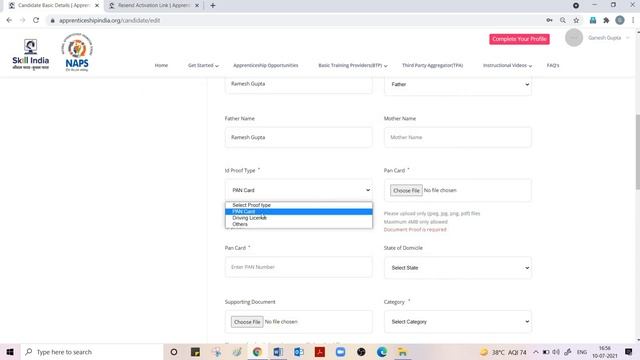Open Sticky Notes from the taskbar

pos(195,352)
